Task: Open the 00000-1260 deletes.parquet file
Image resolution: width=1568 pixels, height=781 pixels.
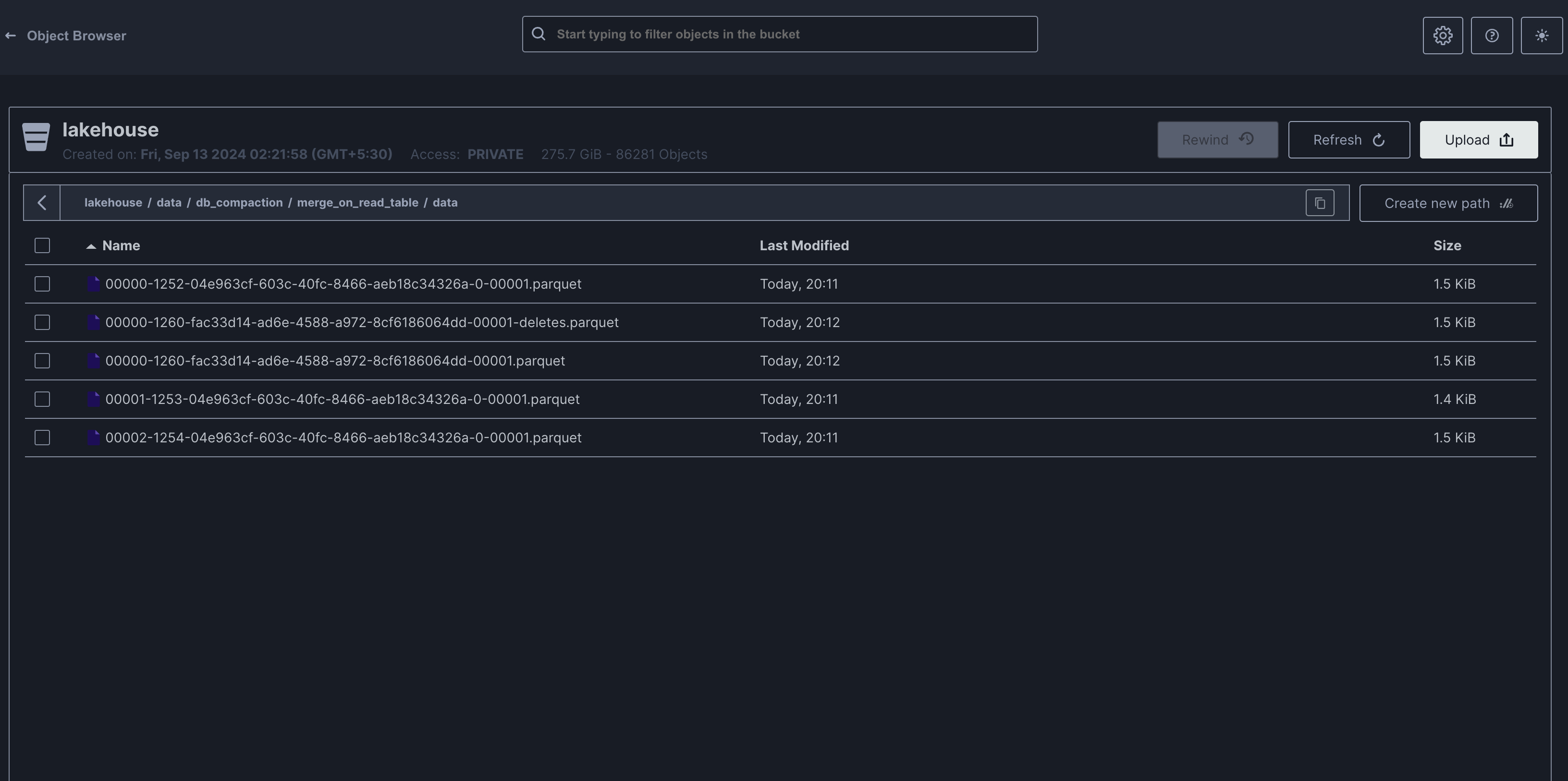Action: [x=362, y=322]
